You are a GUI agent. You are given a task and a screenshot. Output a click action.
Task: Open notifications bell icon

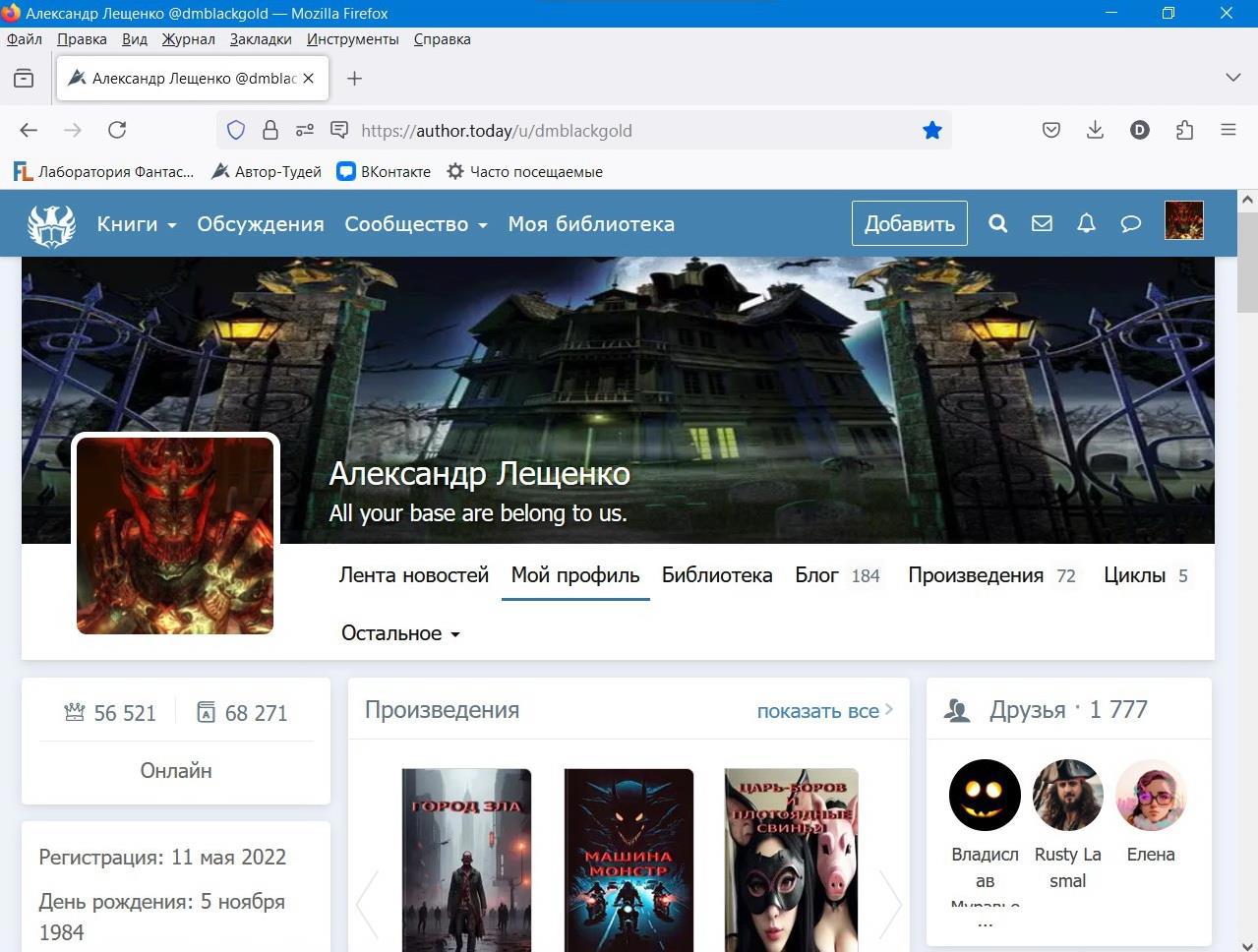(x=1086, y=224)
